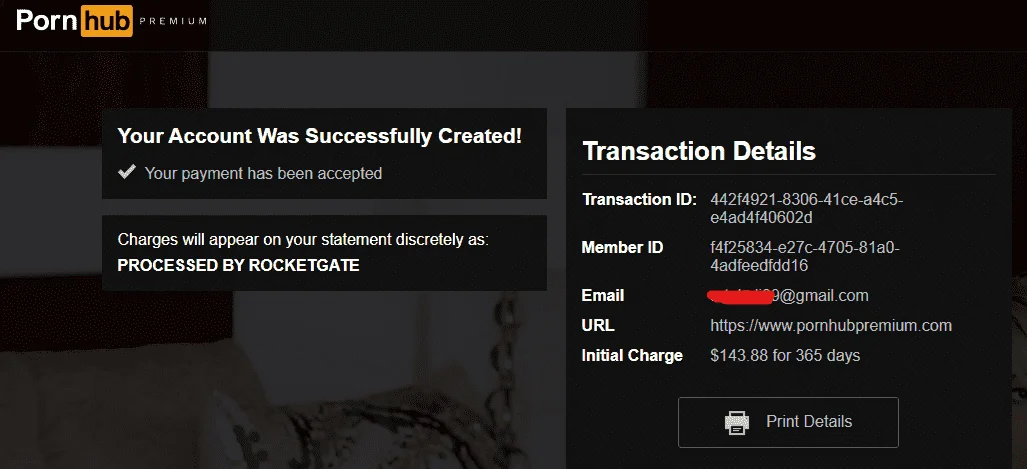Click the Transaction Details heading
This screenshot has height=469, width=1027.
[x=699, y=151]
